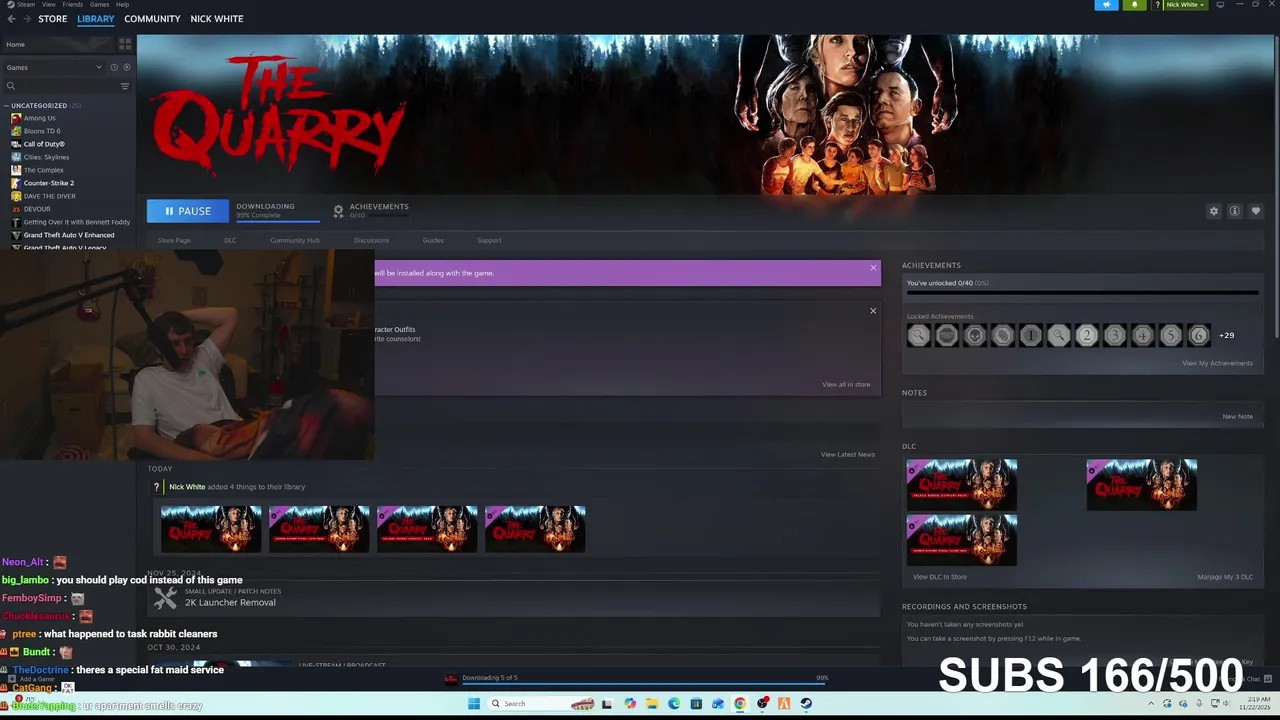Open Chrome from the taskbar
Viewport: 1280px width, 720px height.
(740, 704)
